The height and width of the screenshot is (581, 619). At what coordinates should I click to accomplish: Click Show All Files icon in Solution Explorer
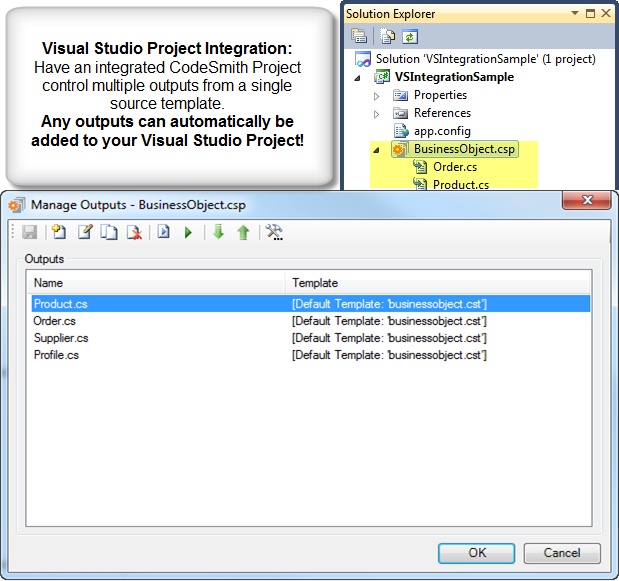387,36
